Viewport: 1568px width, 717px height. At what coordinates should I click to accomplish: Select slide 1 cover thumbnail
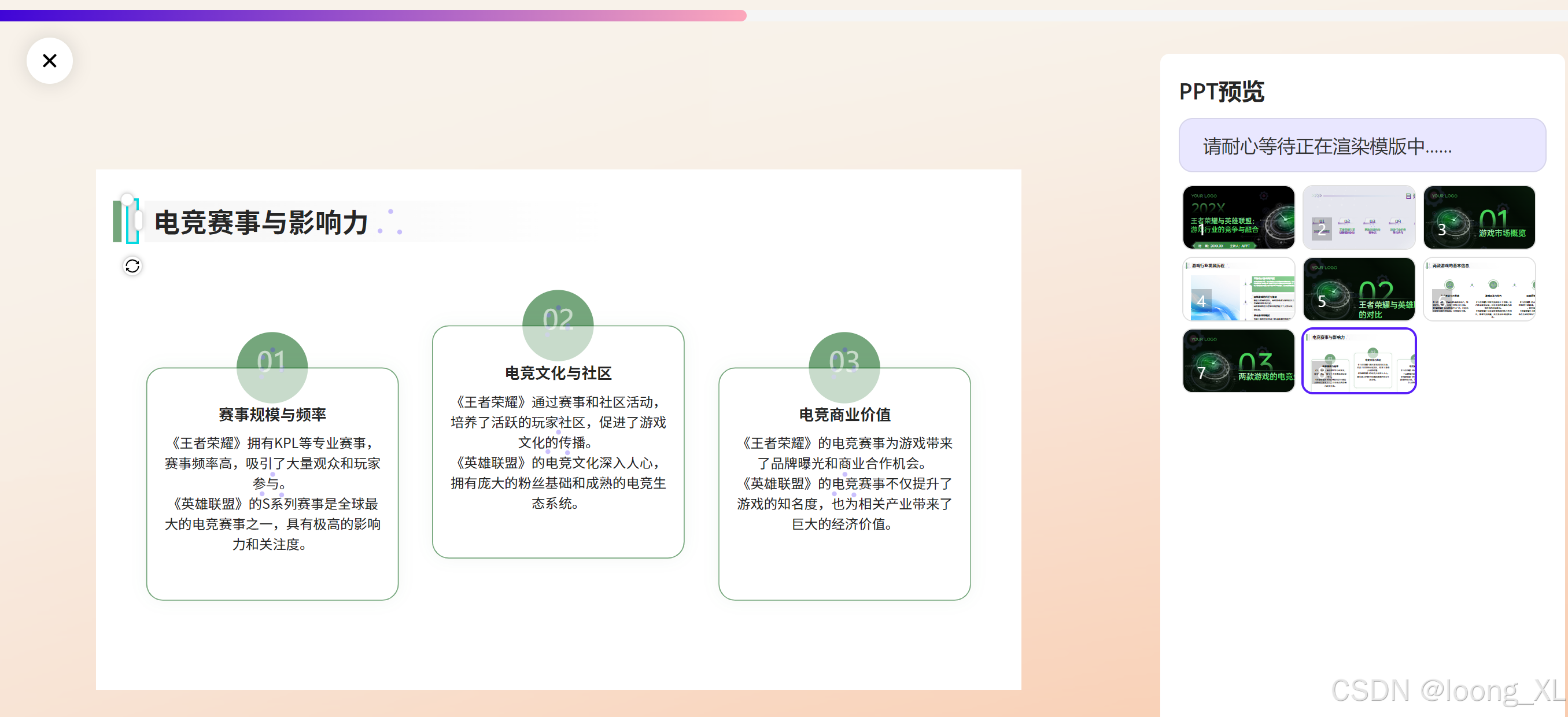1238,217
